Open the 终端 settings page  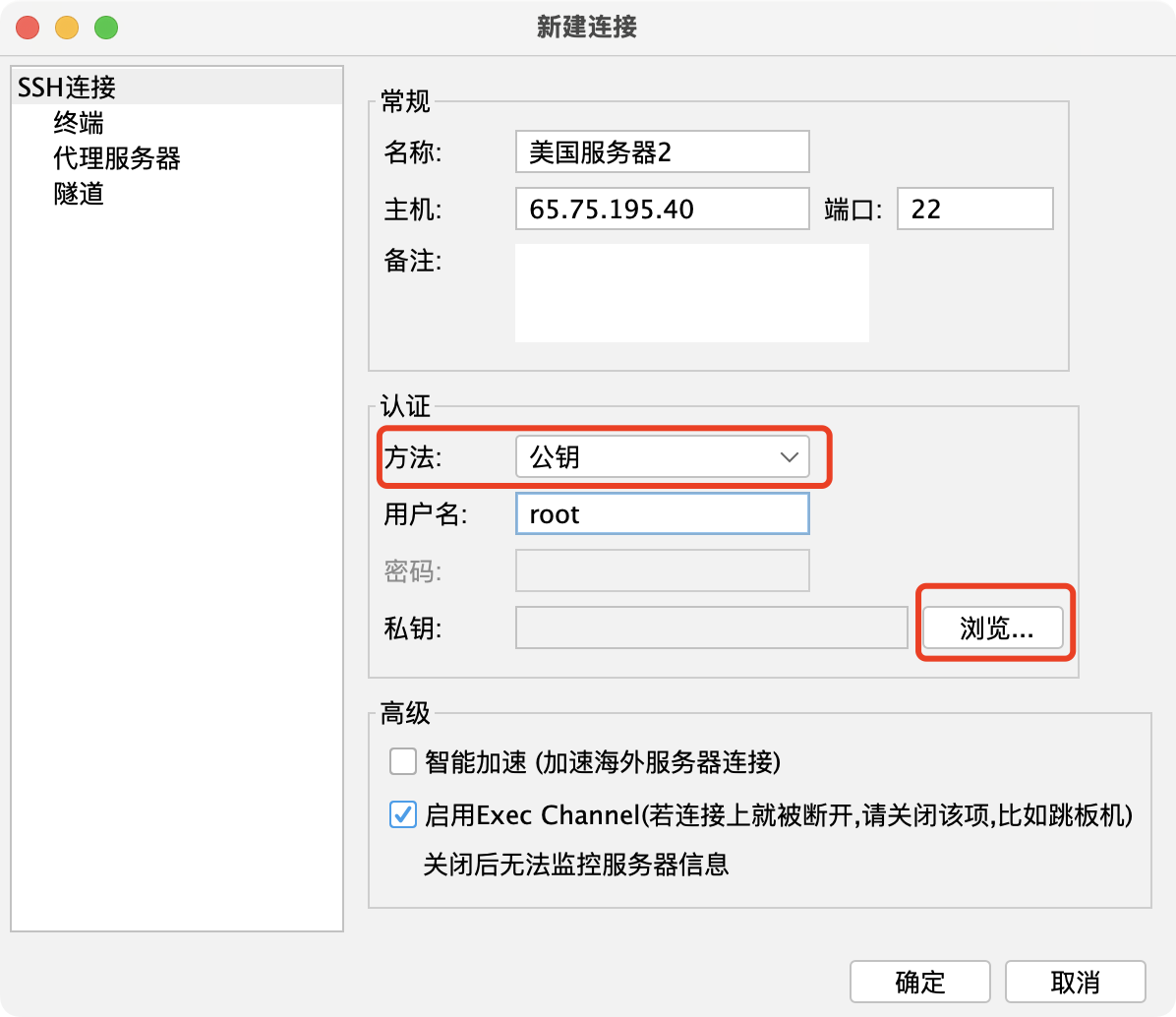pyautogui.click(x=78, y=122)
